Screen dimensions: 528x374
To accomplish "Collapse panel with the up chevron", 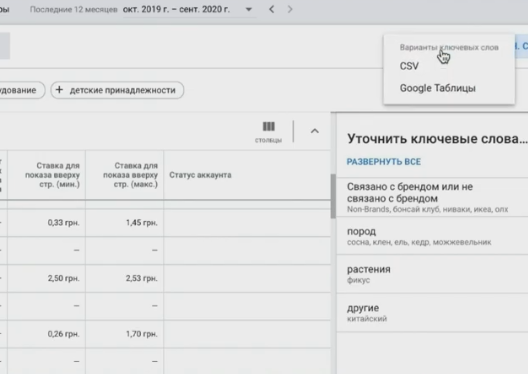I will coord(315,131).
